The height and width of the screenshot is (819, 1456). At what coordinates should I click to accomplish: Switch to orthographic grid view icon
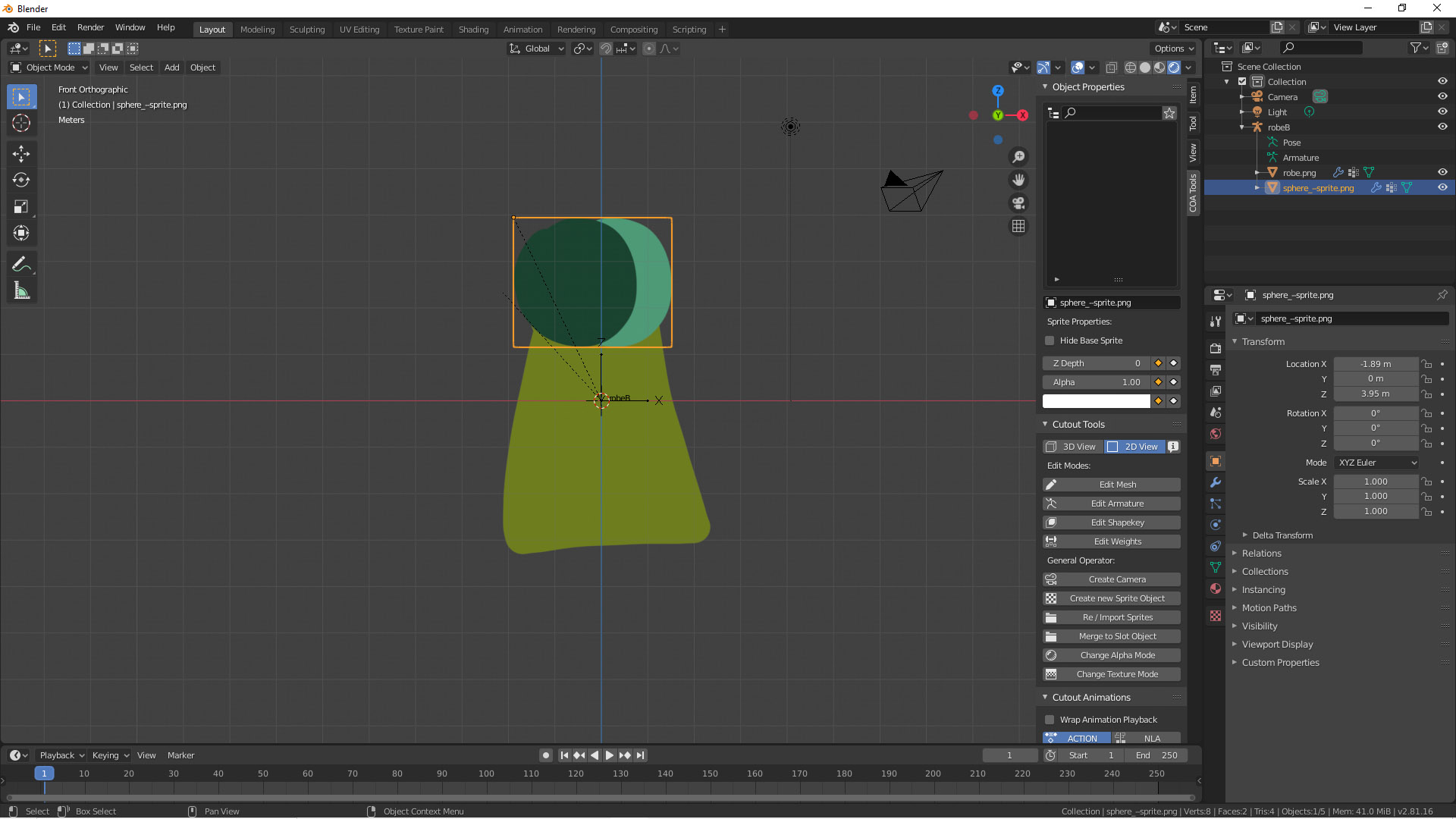(x=1018, y=227)
